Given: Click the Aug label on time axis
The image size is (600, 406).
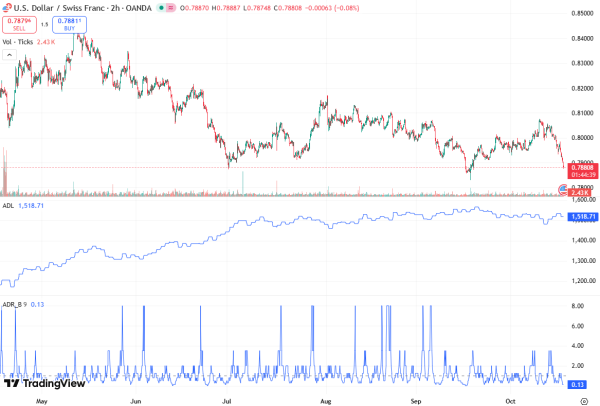Looking at the screenshot, I should (323, 397).
